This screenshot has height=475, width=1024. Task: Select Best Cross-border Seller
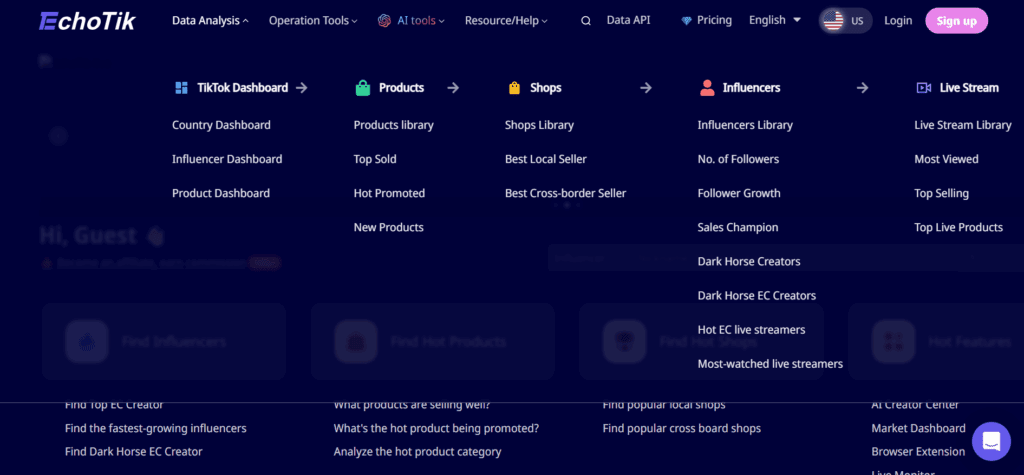pyautogui.click(x=566, y=193)
